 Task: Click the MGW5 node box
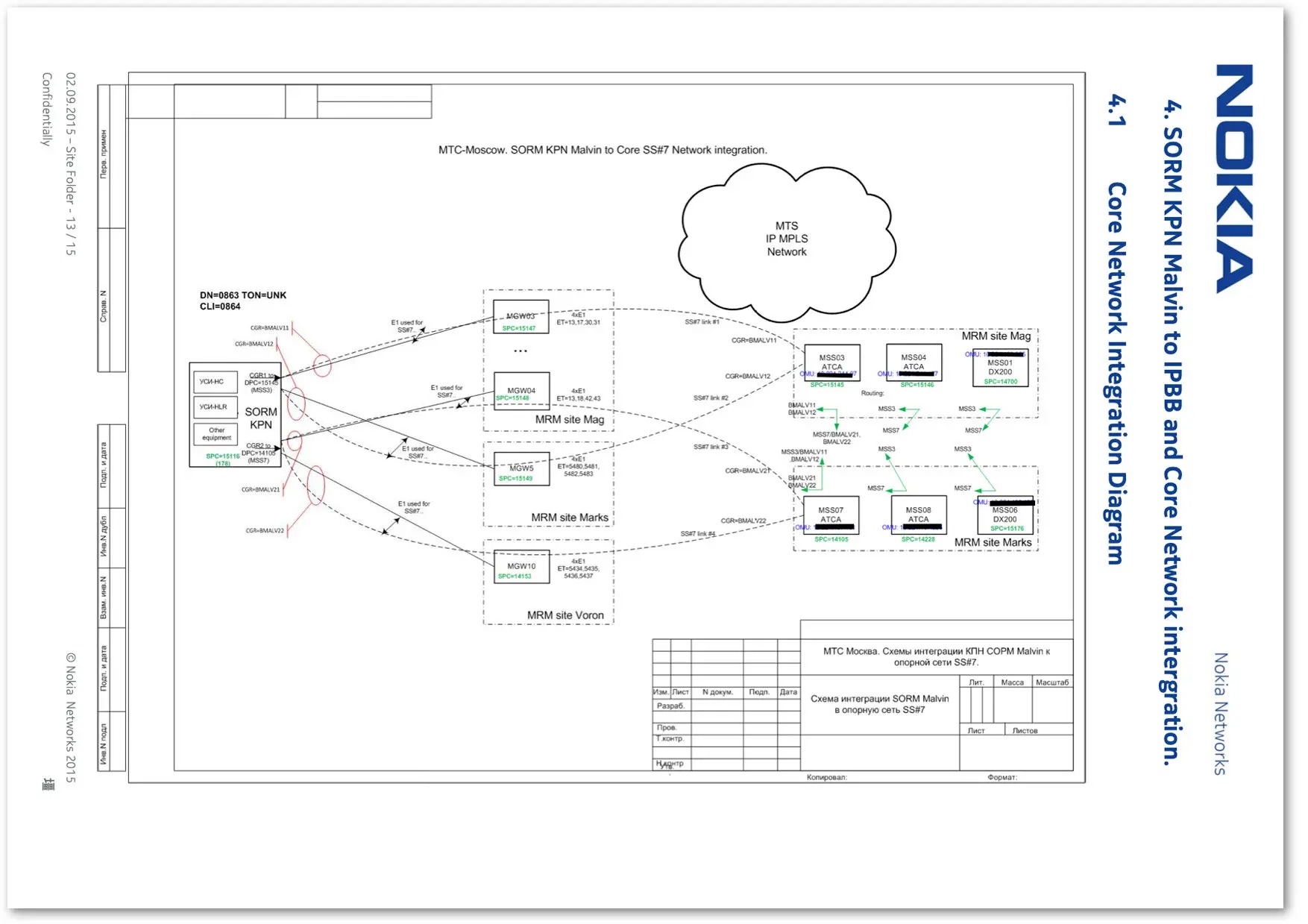pos(521,469)
